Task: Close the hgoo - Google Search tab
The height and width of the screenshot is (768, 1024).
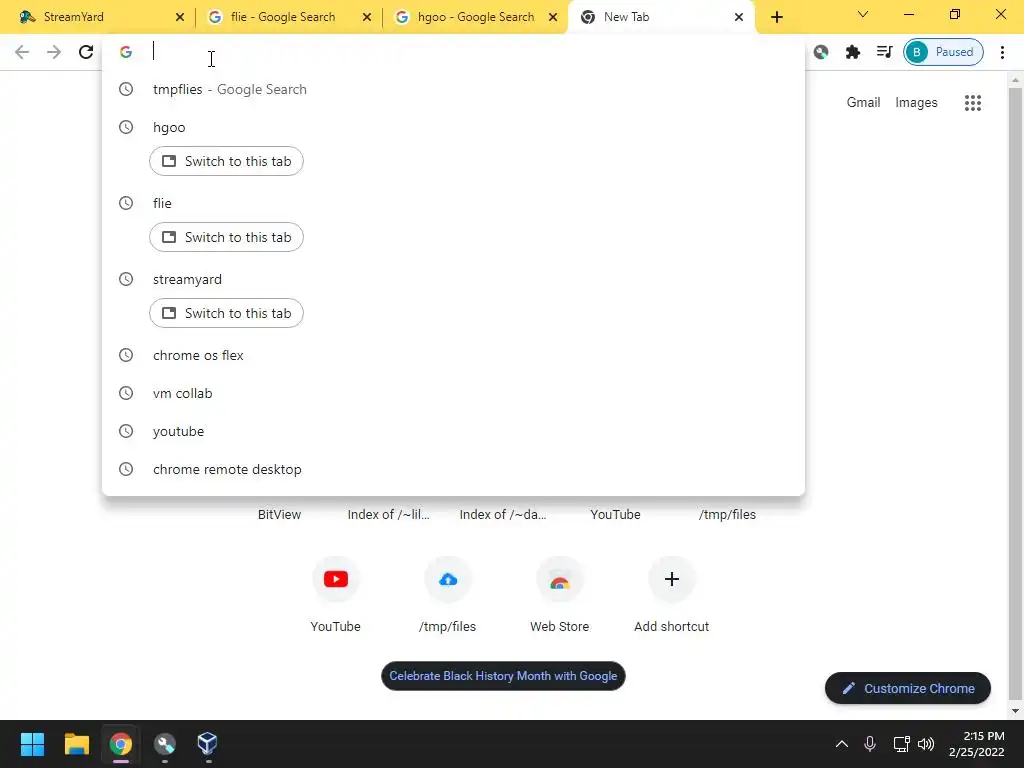Action: click(x=553, y=17)
